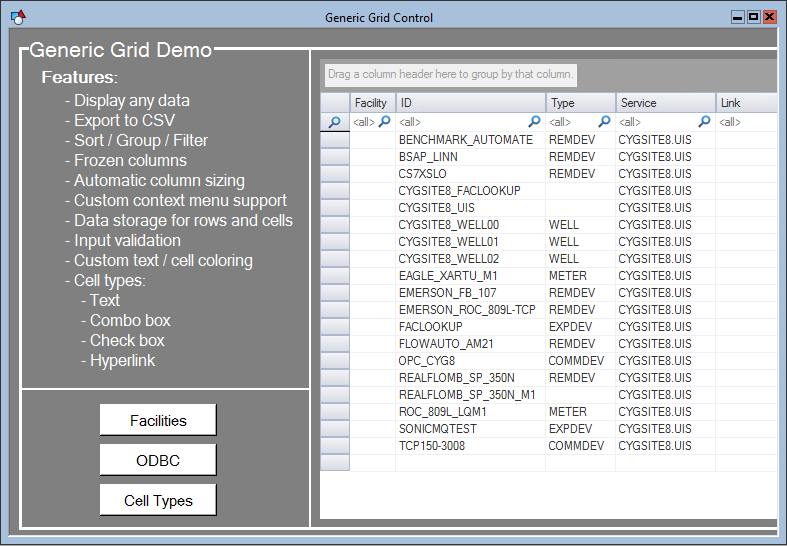Select the EMERSON_ROC_809L-TCP cell
Screen dimensions: 787x546
(470, 310)
